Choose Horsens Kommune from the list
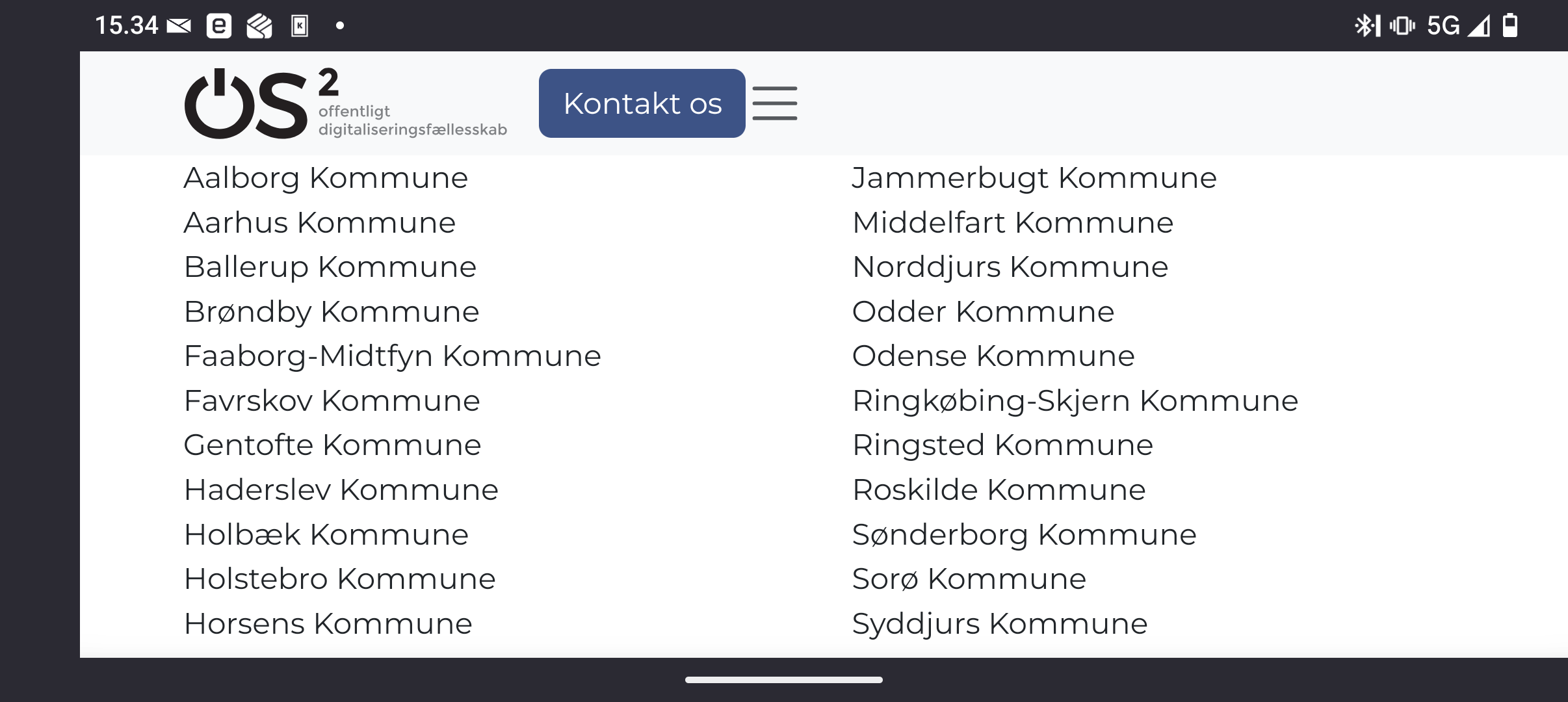 pyautogui.click(x=328, y=624)
